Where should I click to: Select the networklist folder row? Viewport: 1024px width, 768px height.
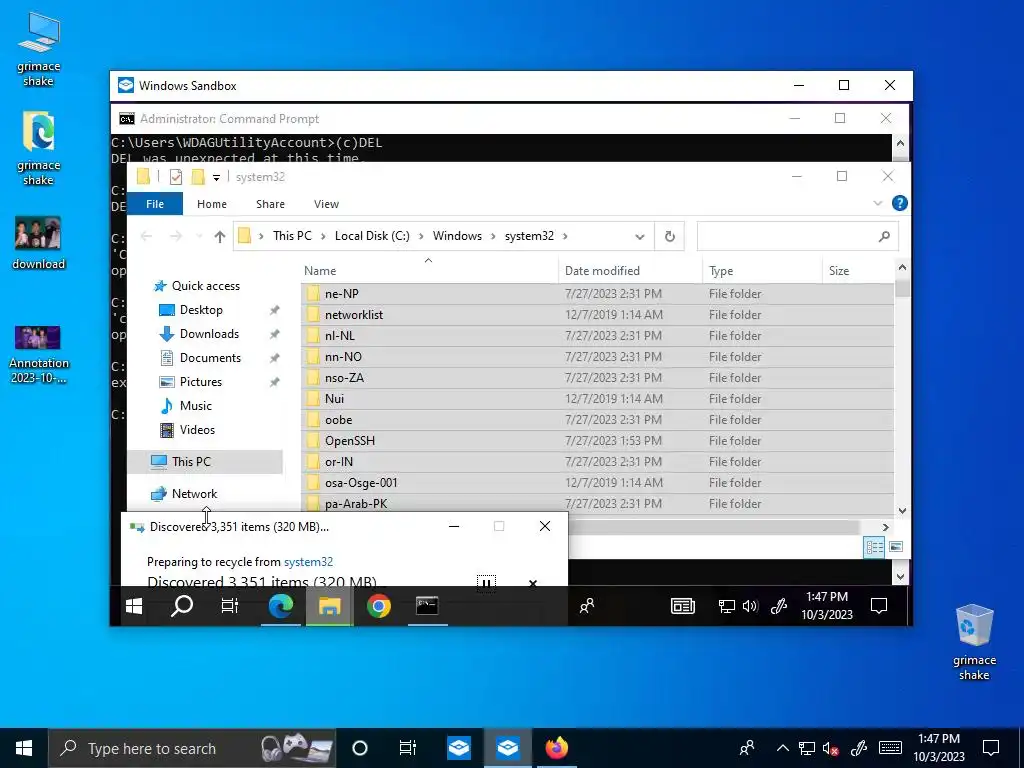[598, 315]
